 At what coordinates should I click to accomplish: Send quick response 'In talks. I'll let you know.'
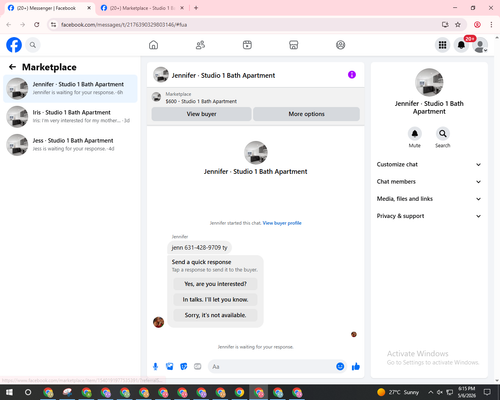click(215, 300)
